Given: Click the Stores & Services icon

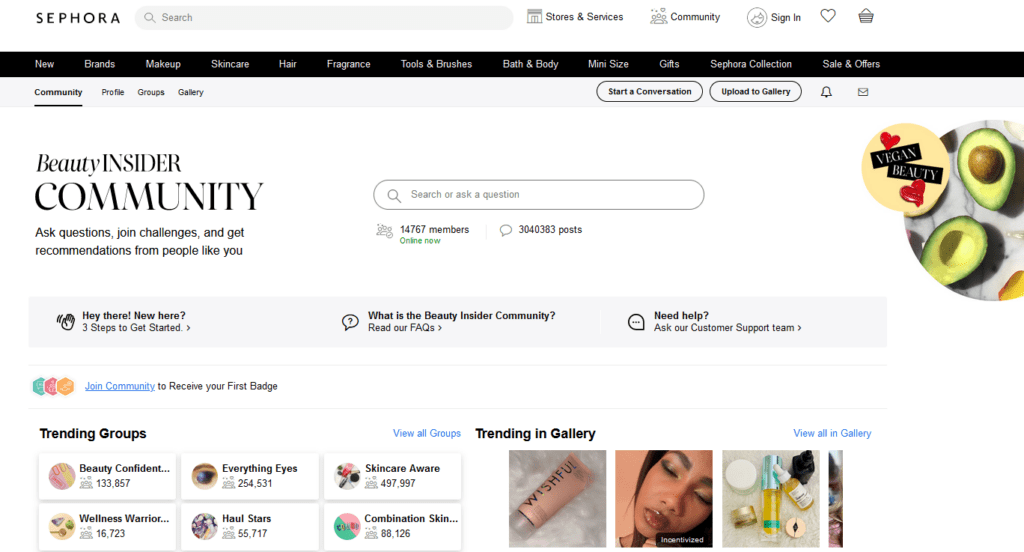Looking at the screenshot, I should [x=535, y=17].
